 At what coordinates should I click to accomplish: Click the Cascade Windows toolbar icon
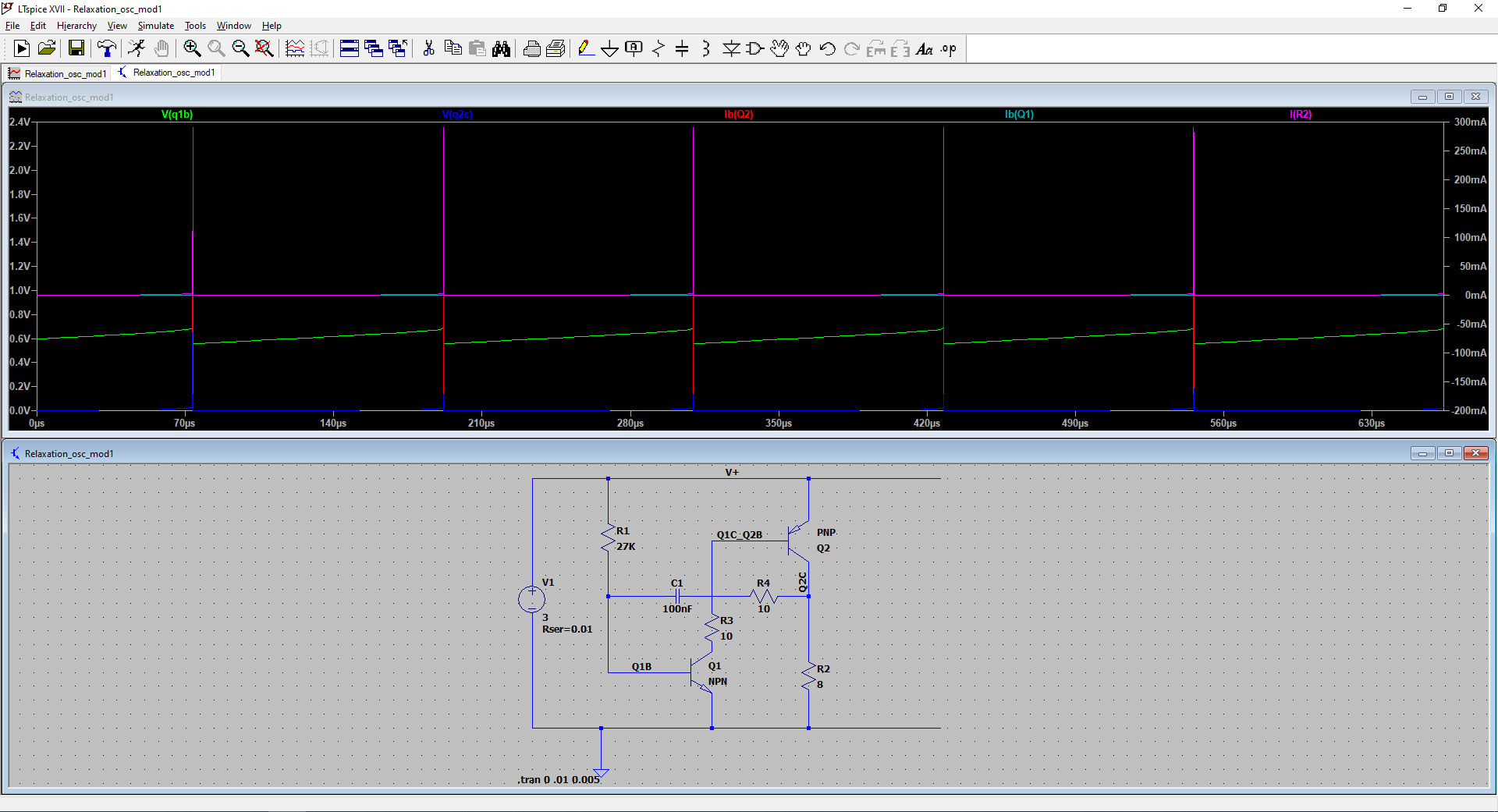pos(374,48)
